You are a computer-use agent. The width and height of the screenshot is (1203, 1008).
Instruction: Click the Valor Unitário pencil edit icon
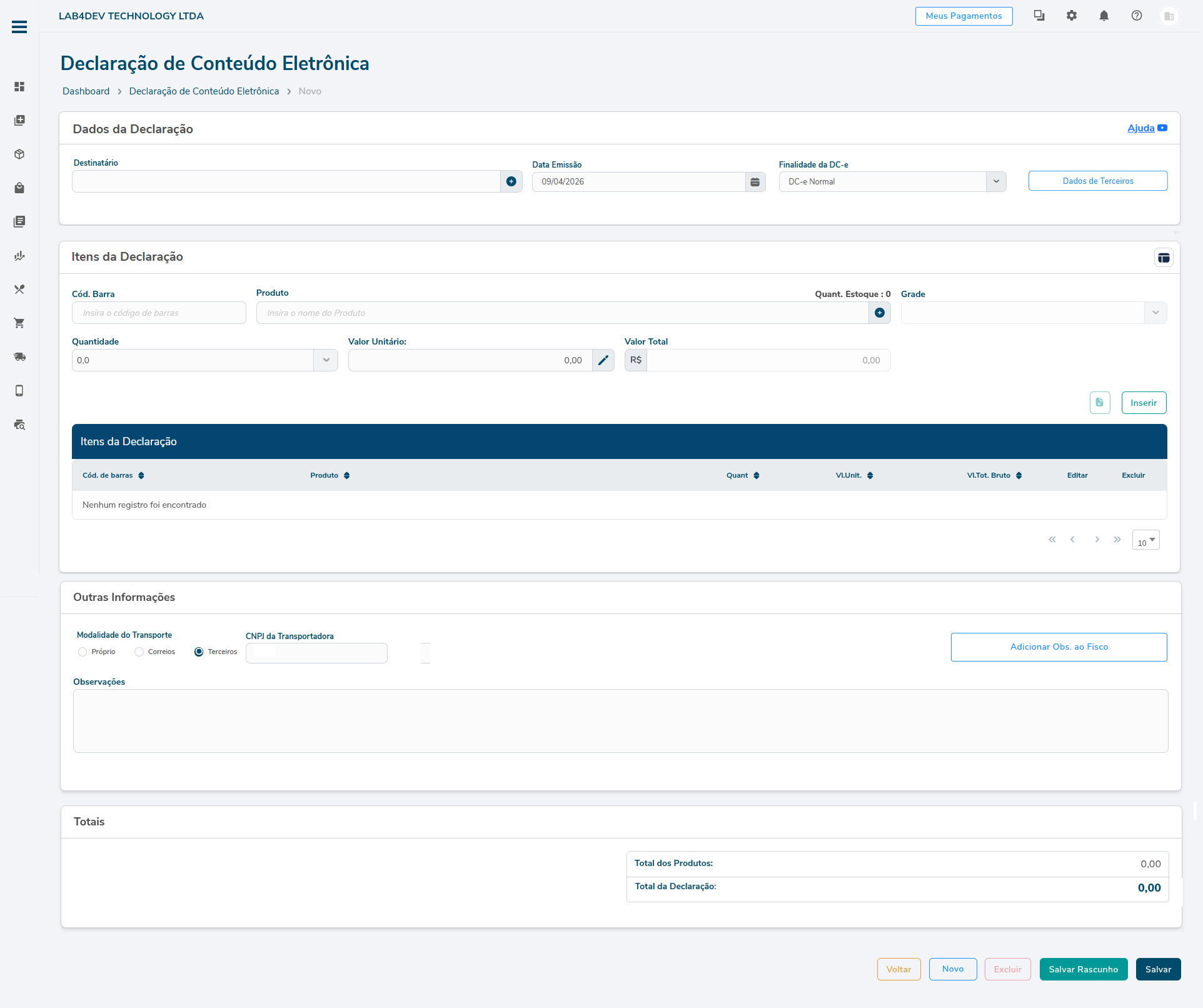pos(603,360)
